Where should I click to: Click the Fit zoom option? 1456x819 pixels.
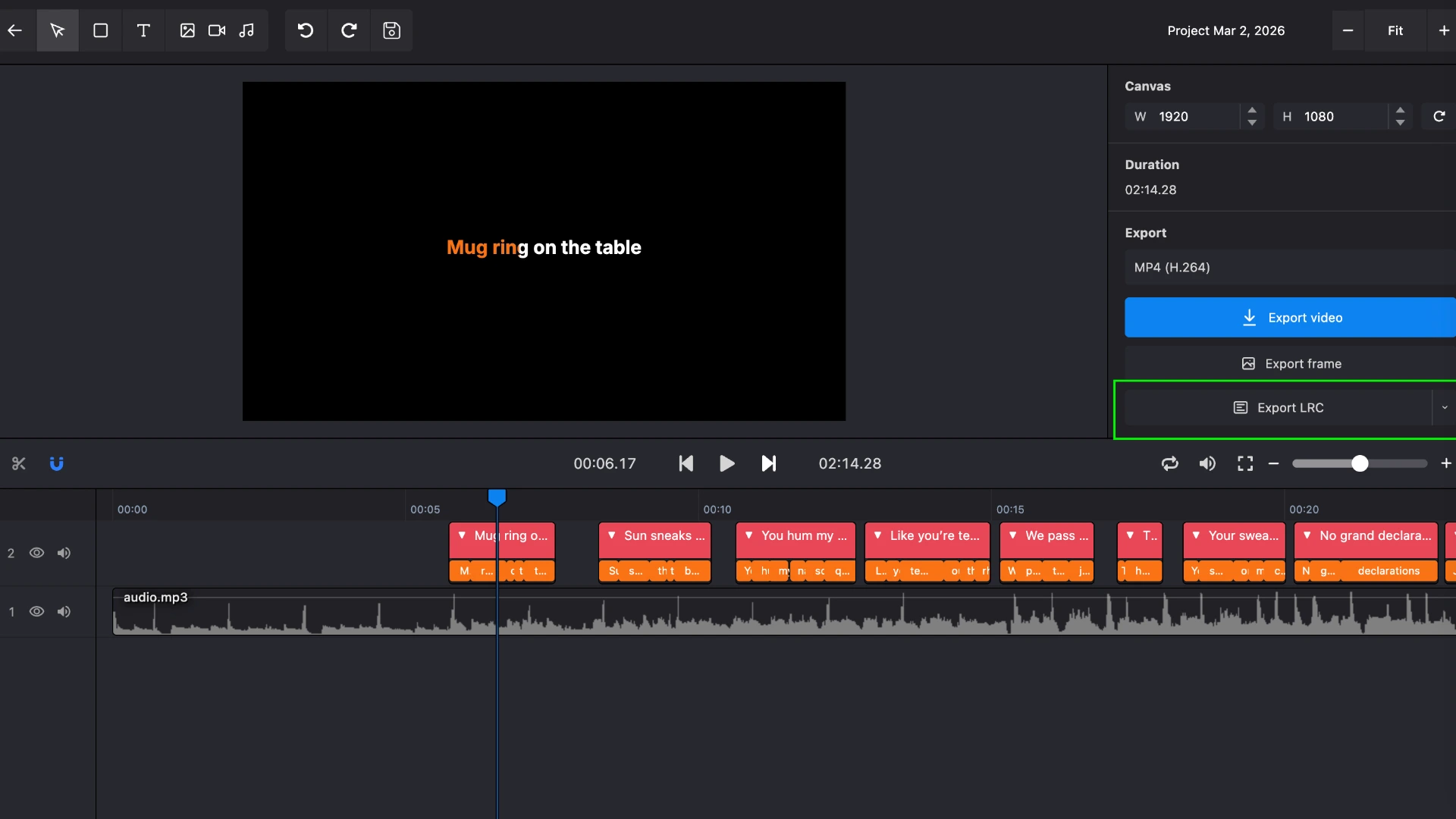[1396, 30]
